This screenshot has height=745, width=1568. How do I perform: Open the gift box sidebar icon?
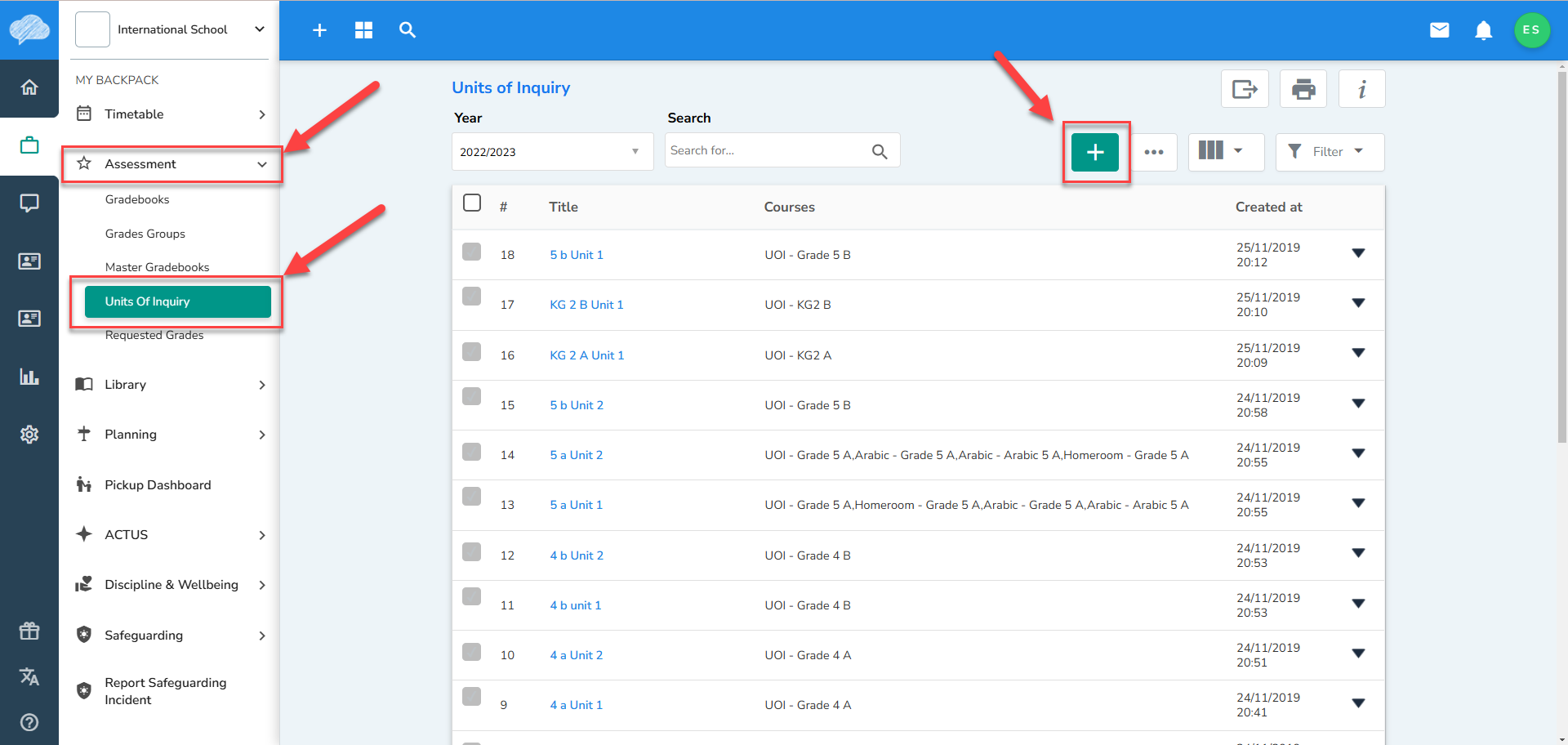coord(29,631)
